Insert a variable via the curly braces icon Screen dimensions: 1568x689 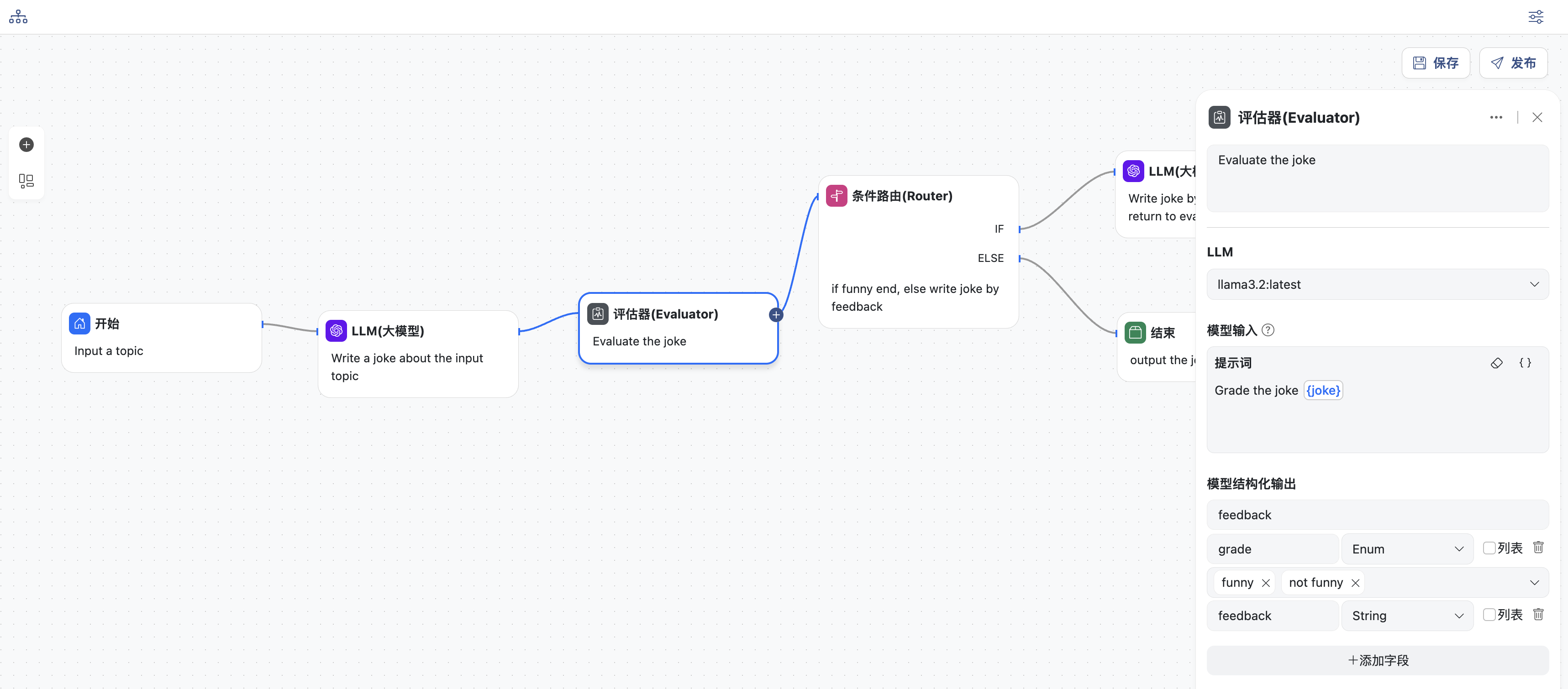pyautogui.click(x=1525, y=363)
